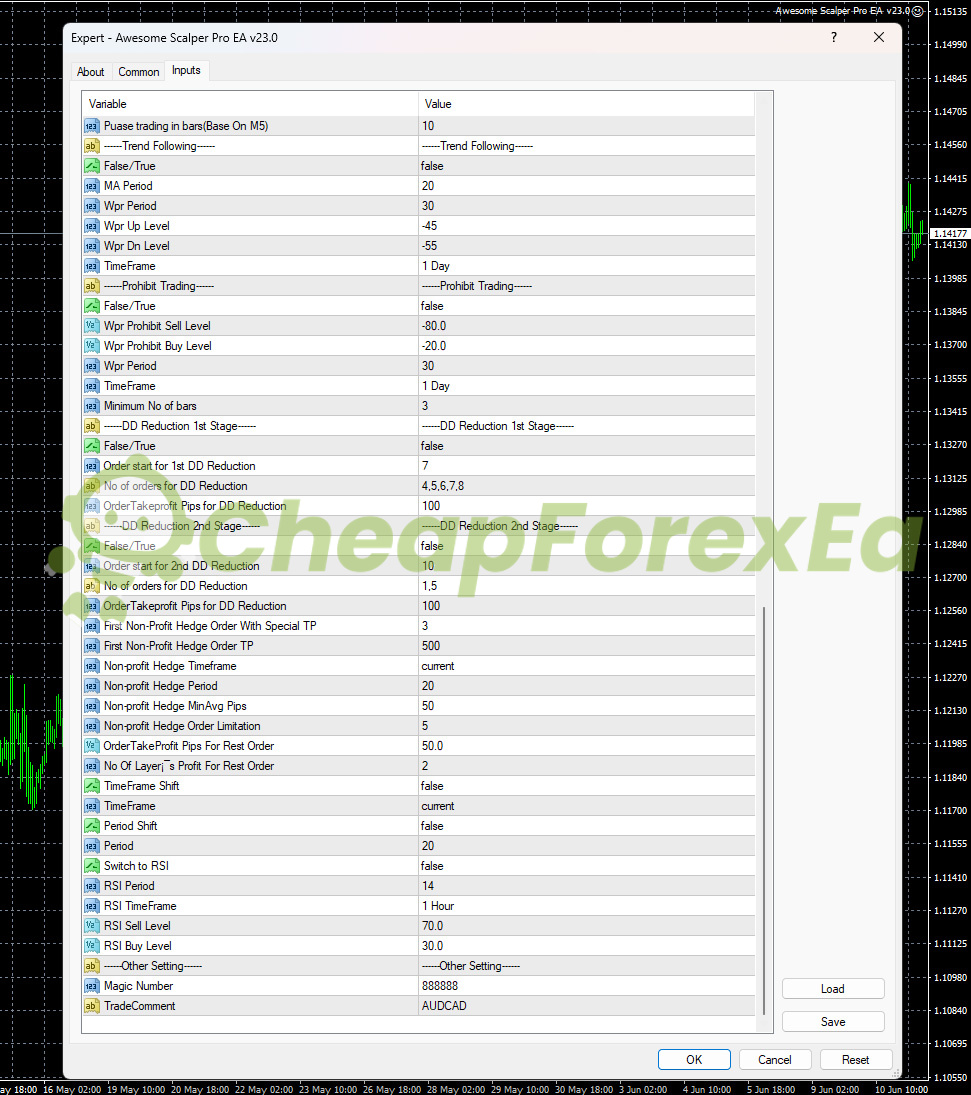
Task: Click the Save button
Action: 833,1022
